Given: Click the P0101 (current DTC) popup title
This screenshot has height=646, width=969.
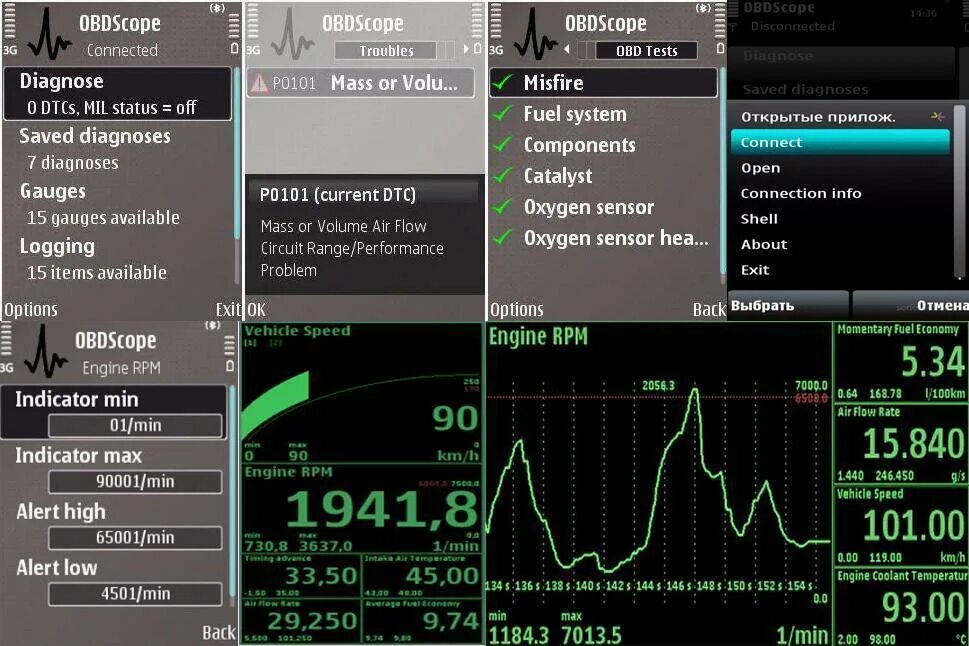Looking at the screenshot, I should click(337, 195).
